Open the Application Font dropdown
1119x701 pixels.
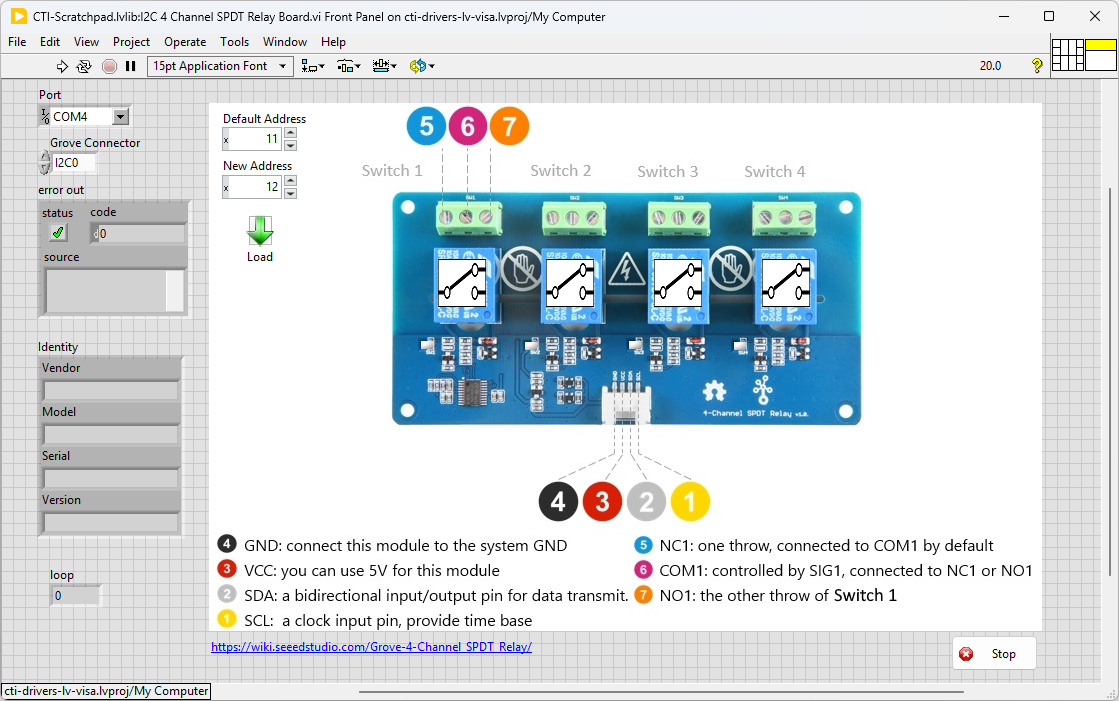(283, 66)
